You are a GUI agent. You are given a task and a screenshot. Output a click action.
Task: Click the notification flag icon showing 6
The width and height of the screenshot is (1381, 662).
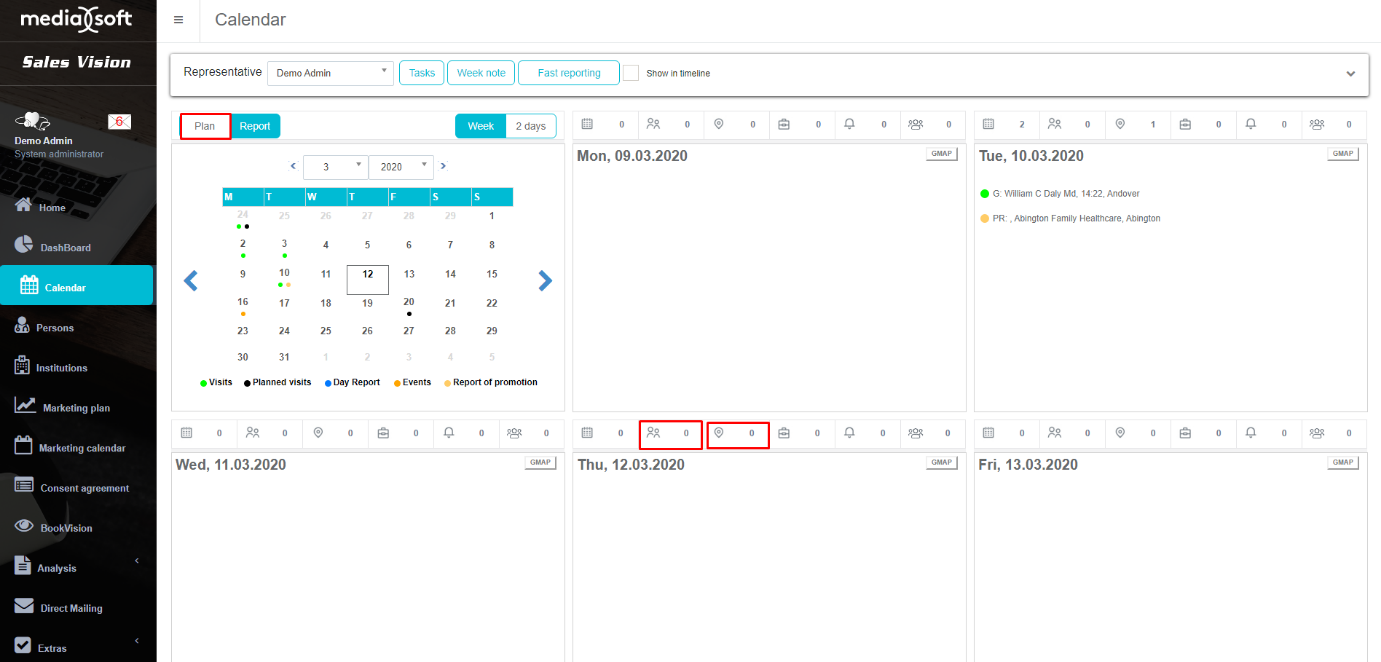(x=119, y=121)
